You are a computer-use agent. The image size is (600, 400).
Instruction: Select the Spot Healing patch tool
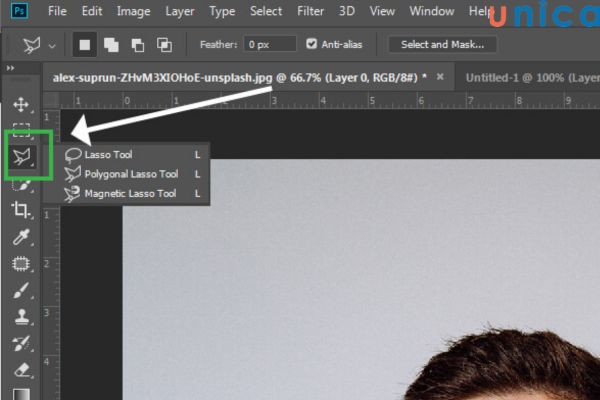tap(21, 264)
